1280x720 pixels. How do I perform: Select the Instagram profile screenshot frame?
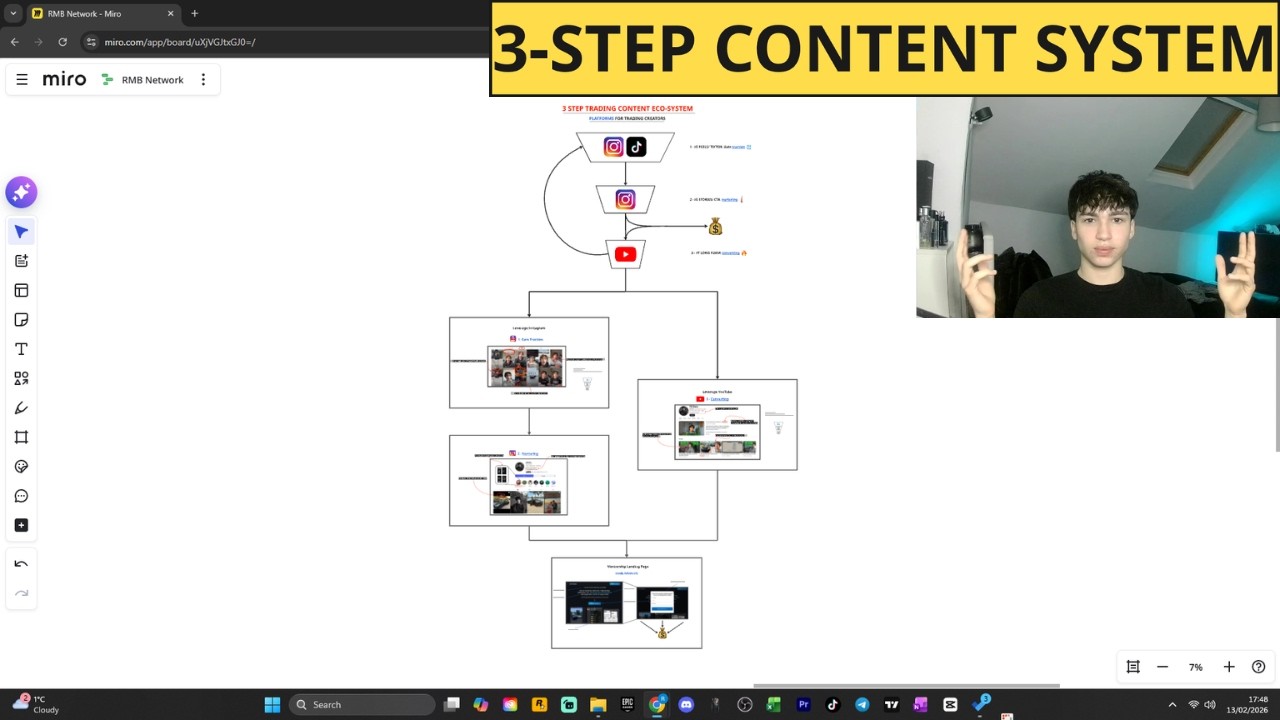[529, 480]
